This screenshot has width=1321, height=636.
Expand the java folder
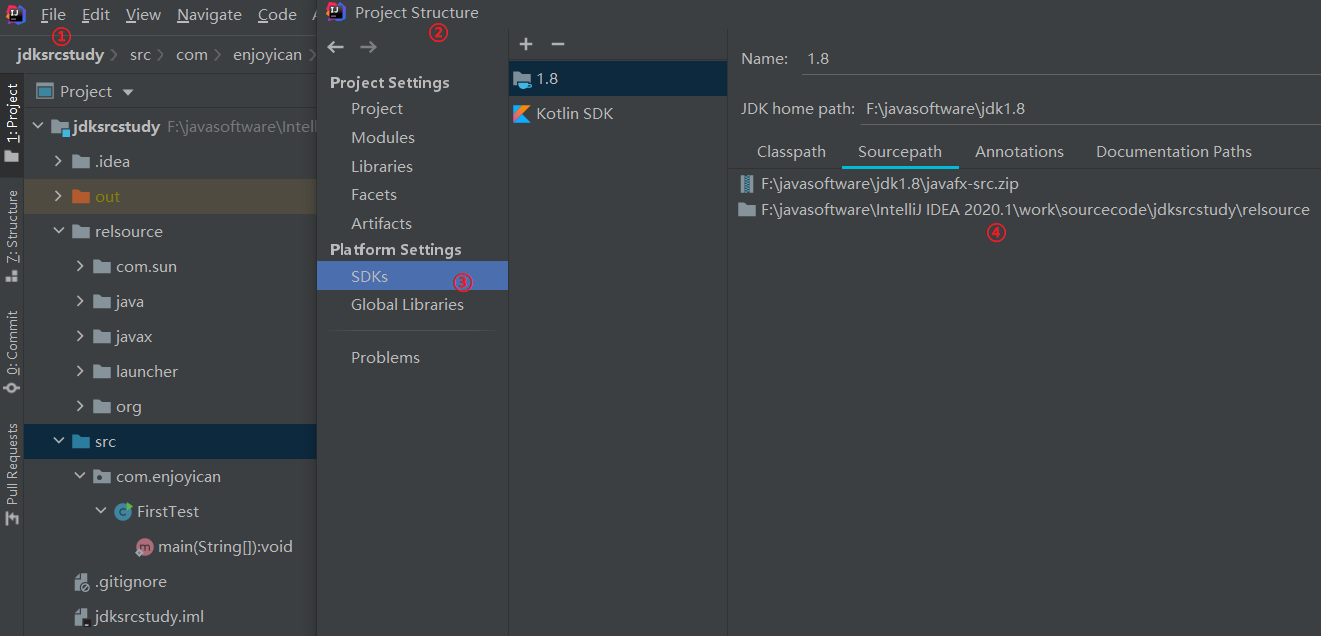click(80, 302)
